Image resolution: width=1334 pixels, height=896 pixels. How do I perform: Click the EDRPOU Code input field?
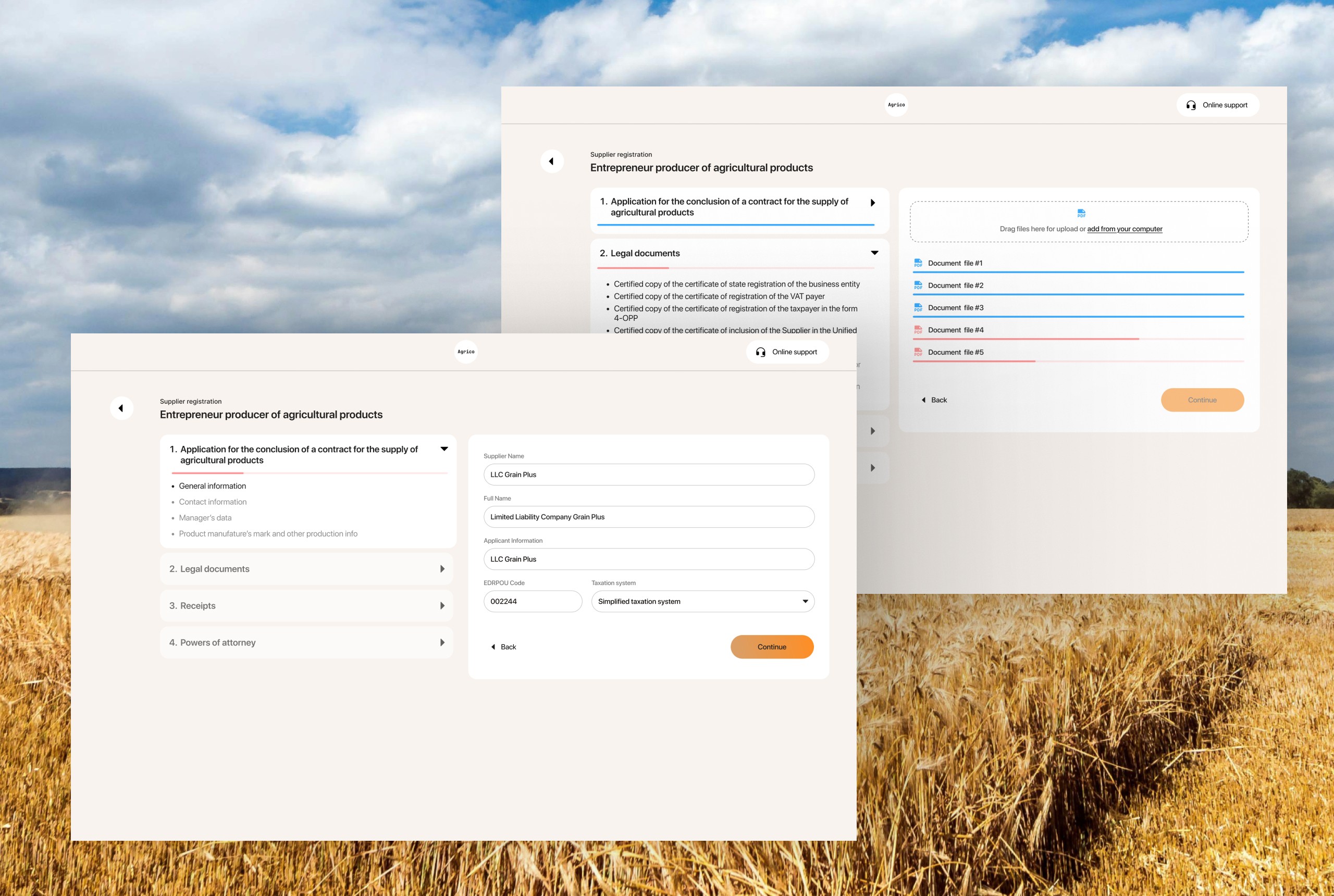click(x=533, y=601)
